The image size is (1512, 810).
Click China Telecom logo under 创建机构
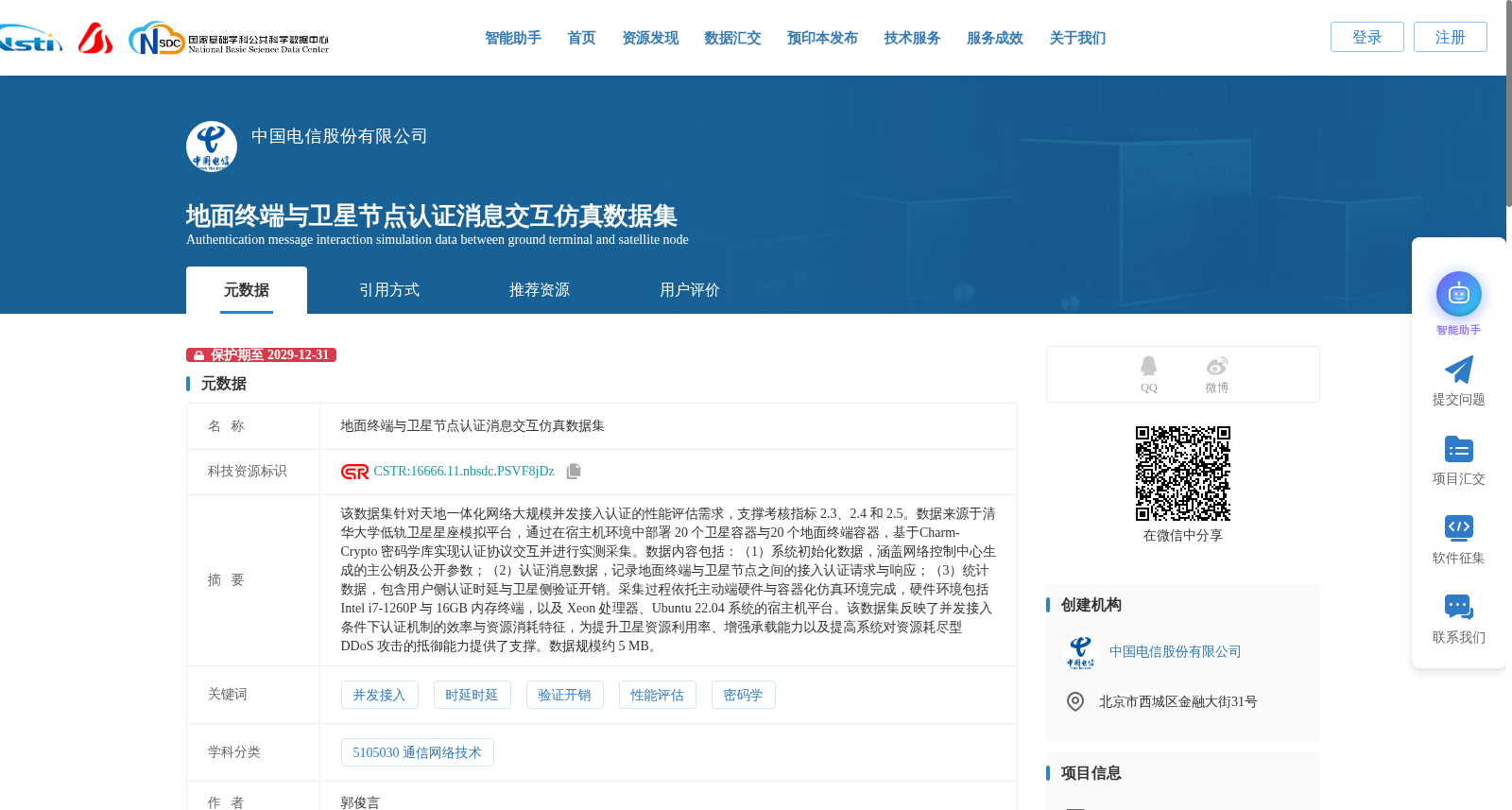1080,652
